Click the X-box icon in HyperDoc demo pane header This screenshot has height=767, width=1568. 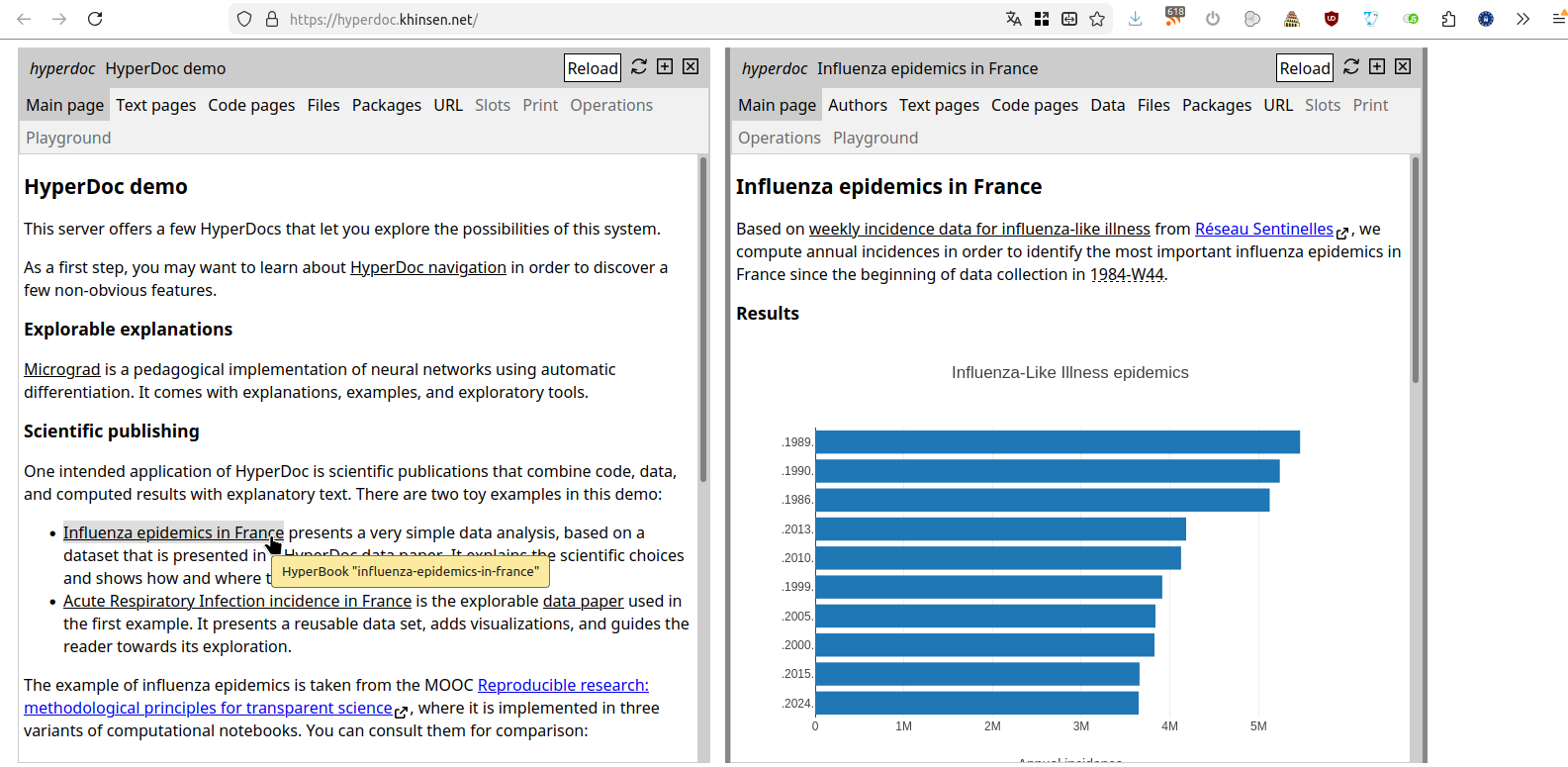point(691,66)
